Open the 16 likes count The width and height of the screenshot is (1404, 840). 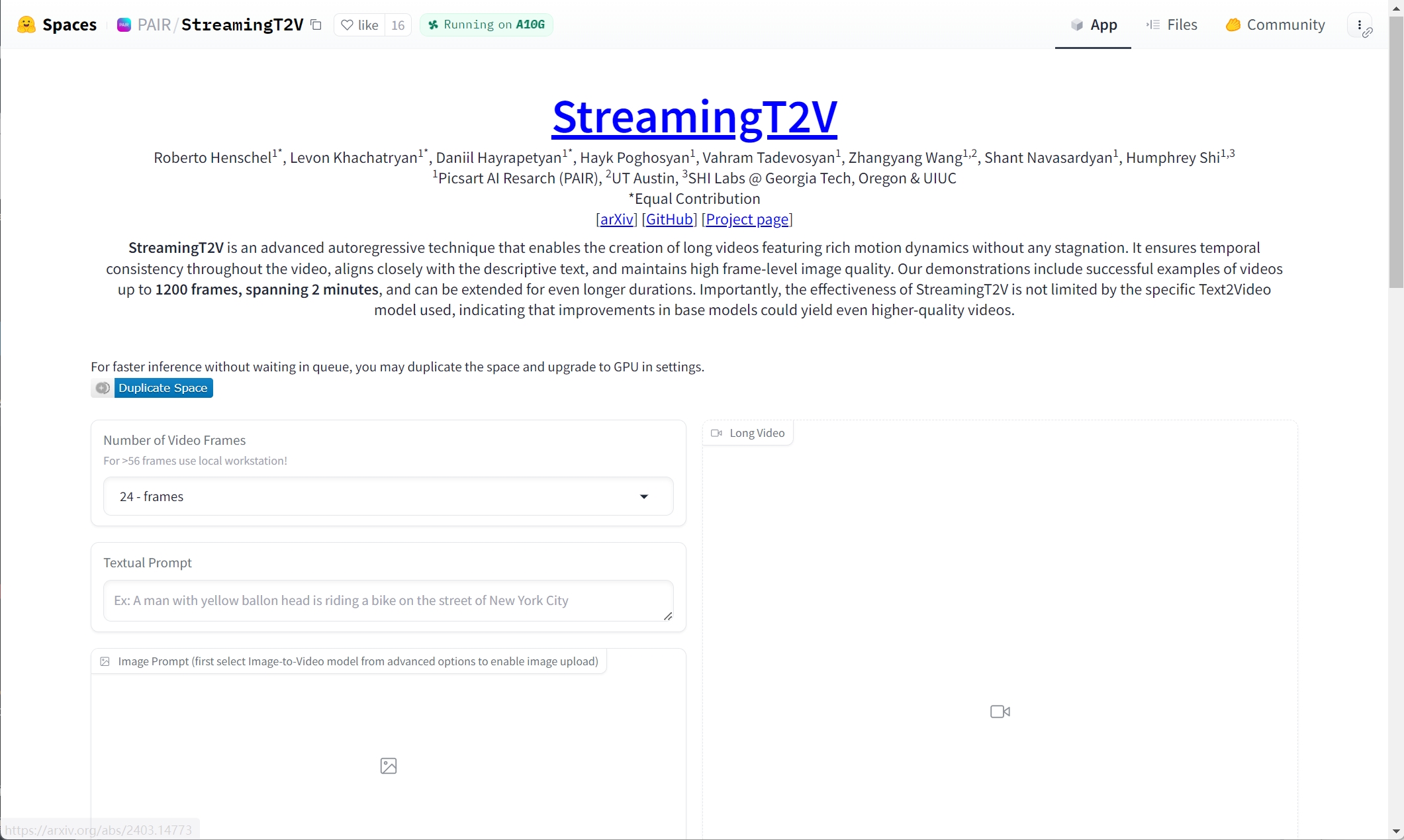(398, 24)
